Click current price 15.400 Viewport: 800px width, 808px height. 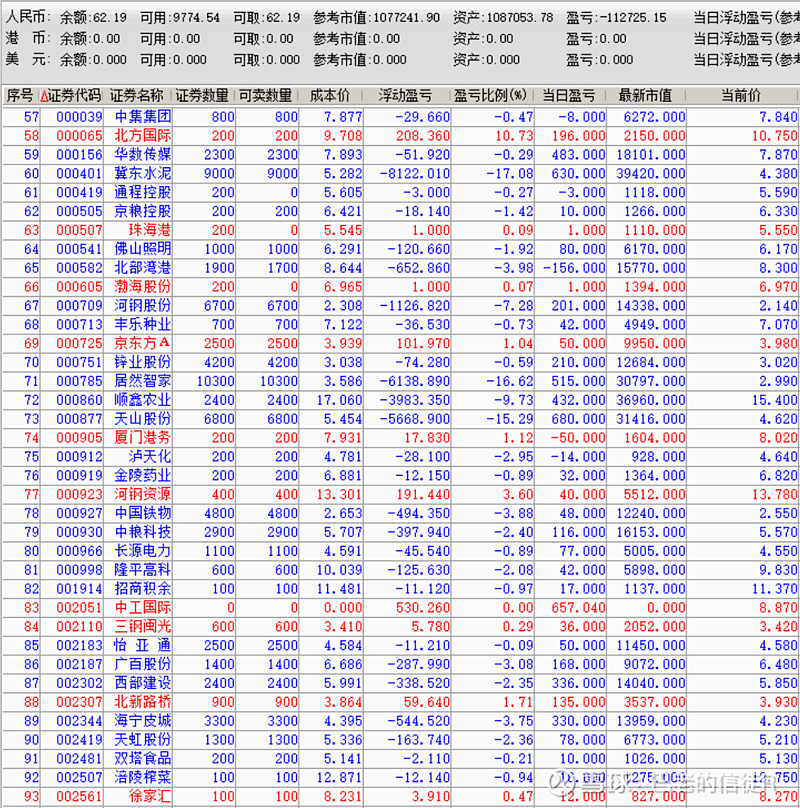point(775,400)
